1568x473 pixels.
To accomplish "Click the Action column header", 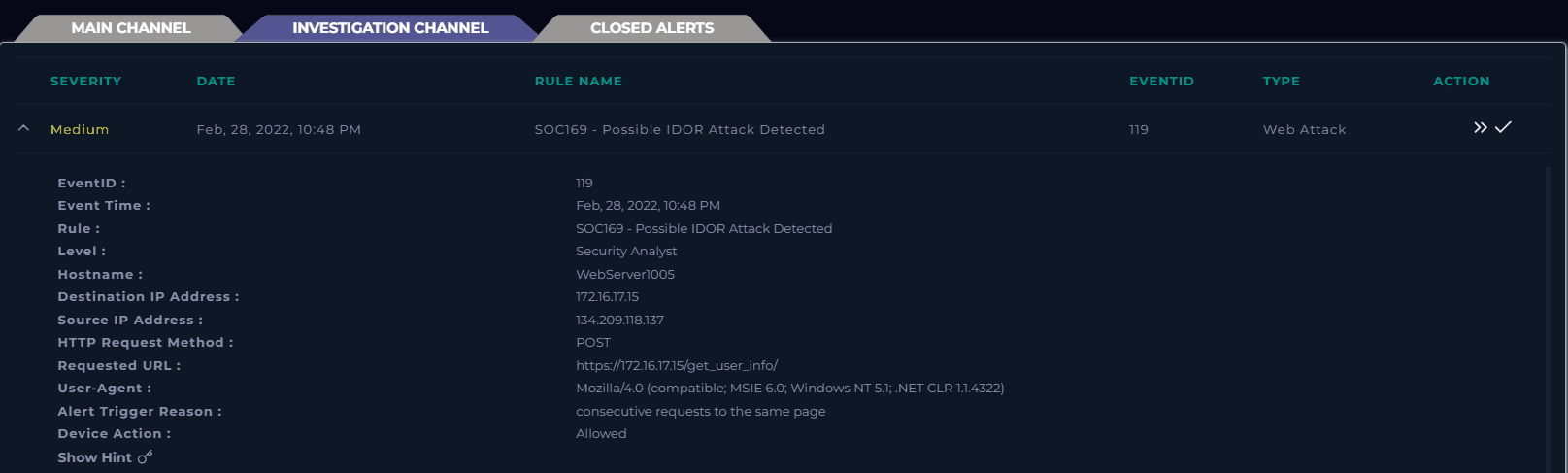I will coord(1461,82).
